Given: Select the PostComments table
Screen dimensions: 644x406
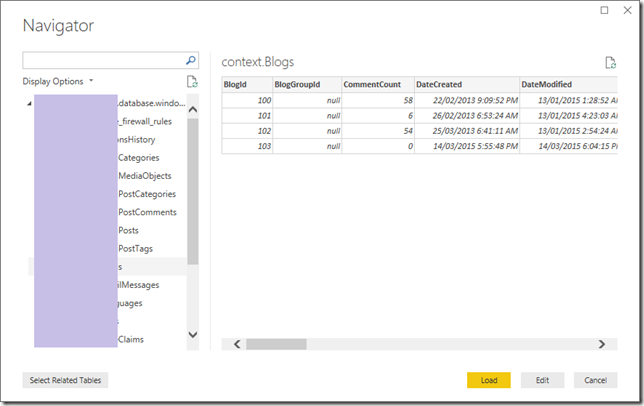Looking at the screenshot, I should tap(147, 212).
